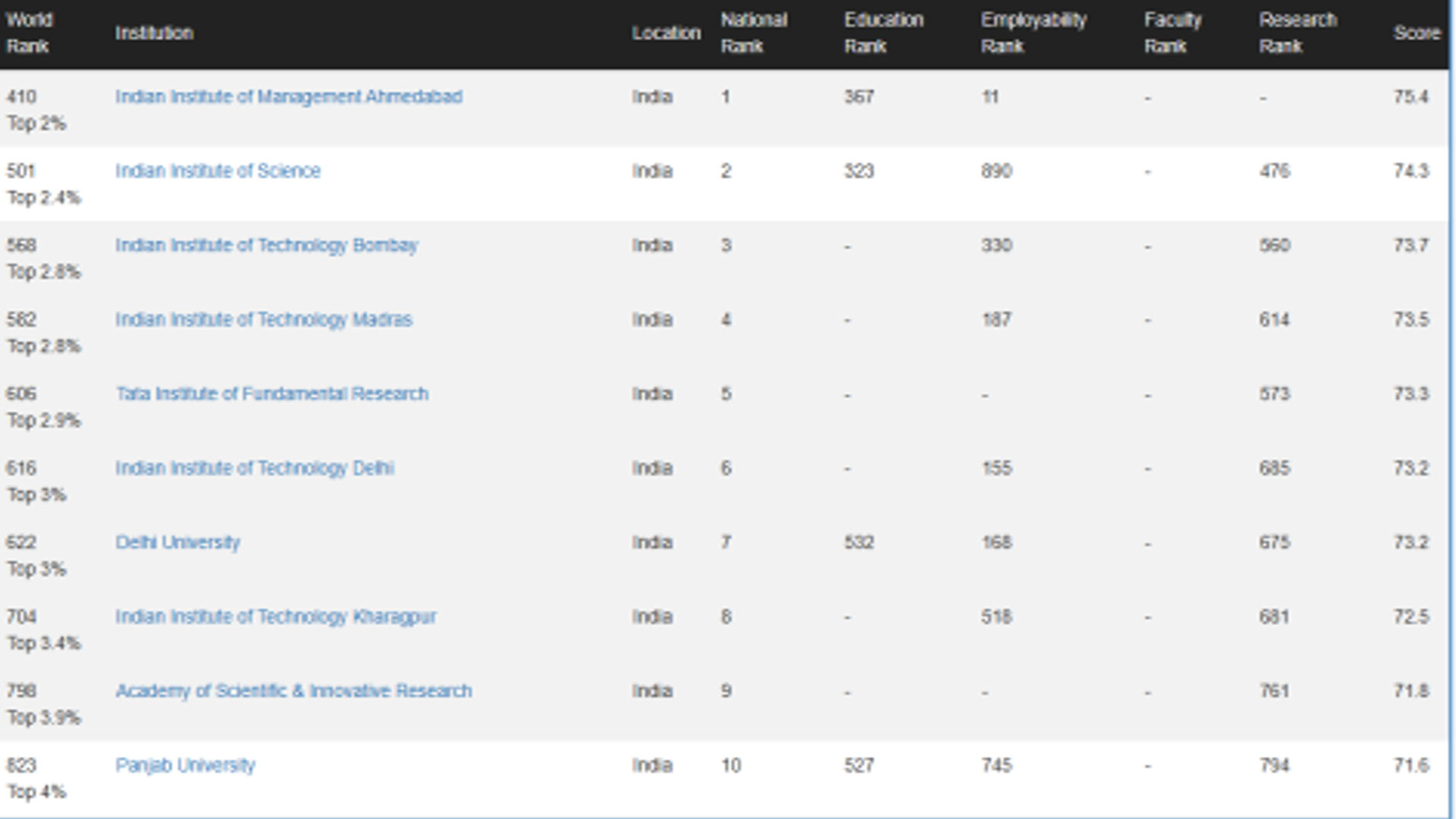The height and width of the screenshot is (819, 1456).
Task: Select employability rank 330 cell
Action: tap(996, 246)
